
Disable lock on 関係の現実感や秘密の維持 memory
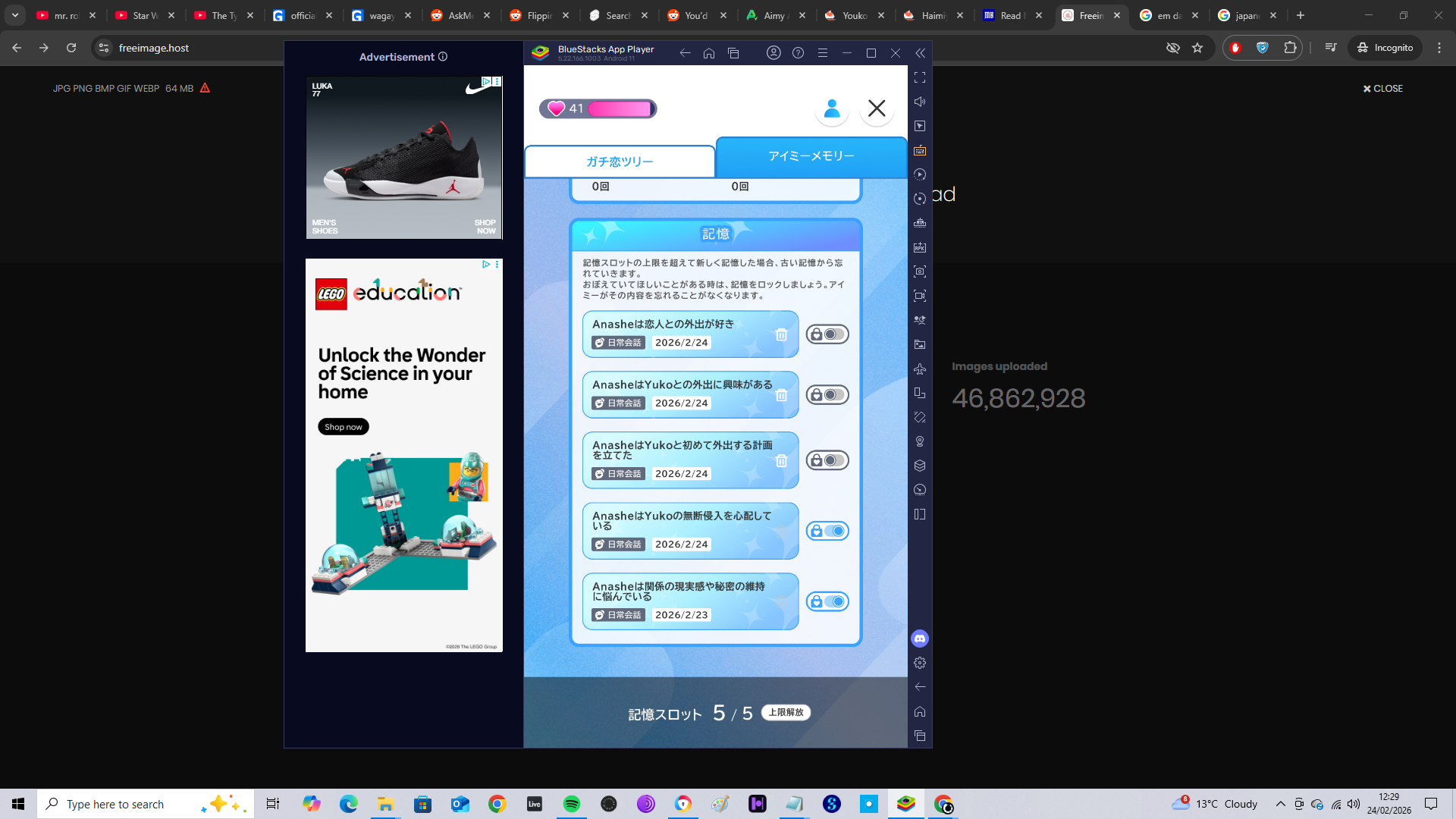(827, 601)
